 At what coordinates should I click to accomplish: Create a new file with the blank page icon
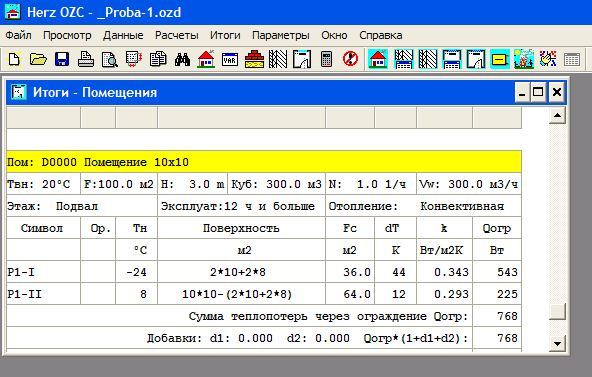14,59
